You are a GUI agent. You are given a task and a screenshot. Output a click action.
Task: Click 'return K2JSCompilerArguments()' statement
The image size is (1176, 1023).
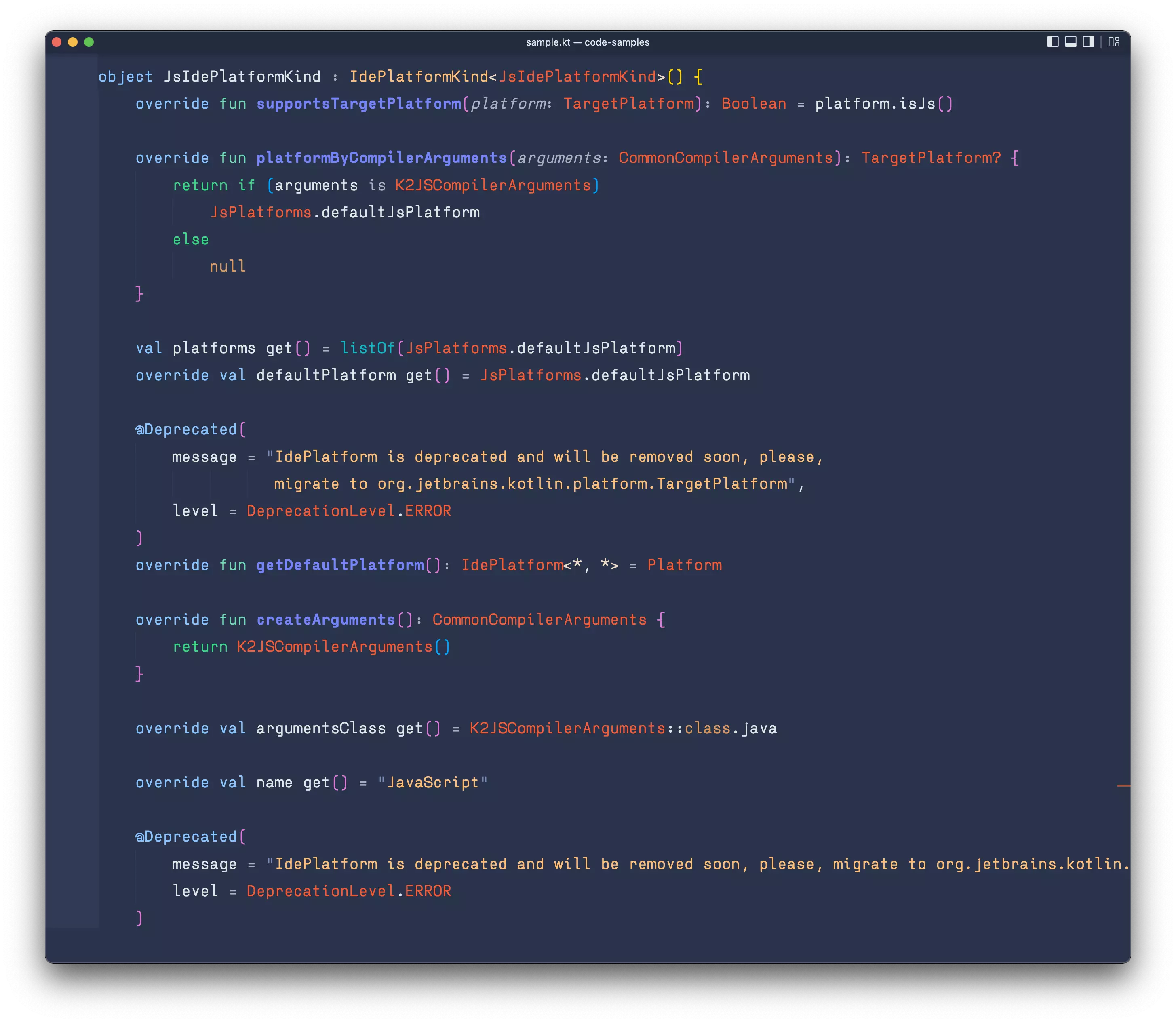pyautogui.click(x=312, y=646)
